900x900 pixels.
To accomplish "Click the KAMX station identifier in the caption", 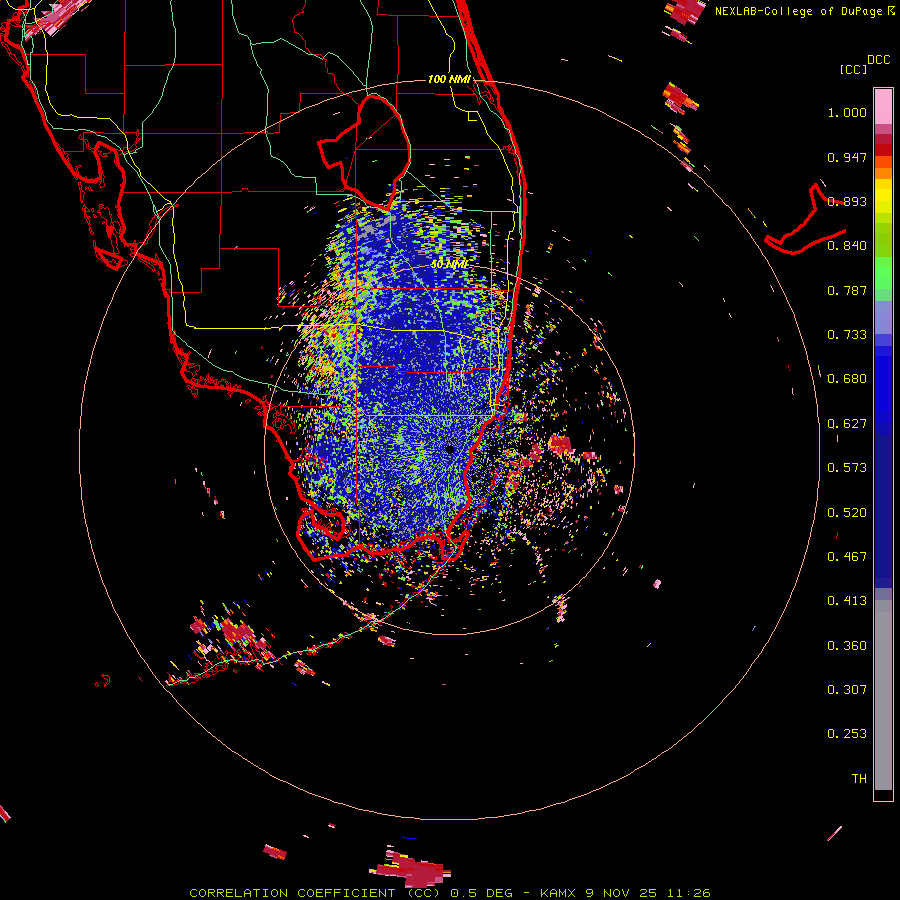I will click(557, 893).
